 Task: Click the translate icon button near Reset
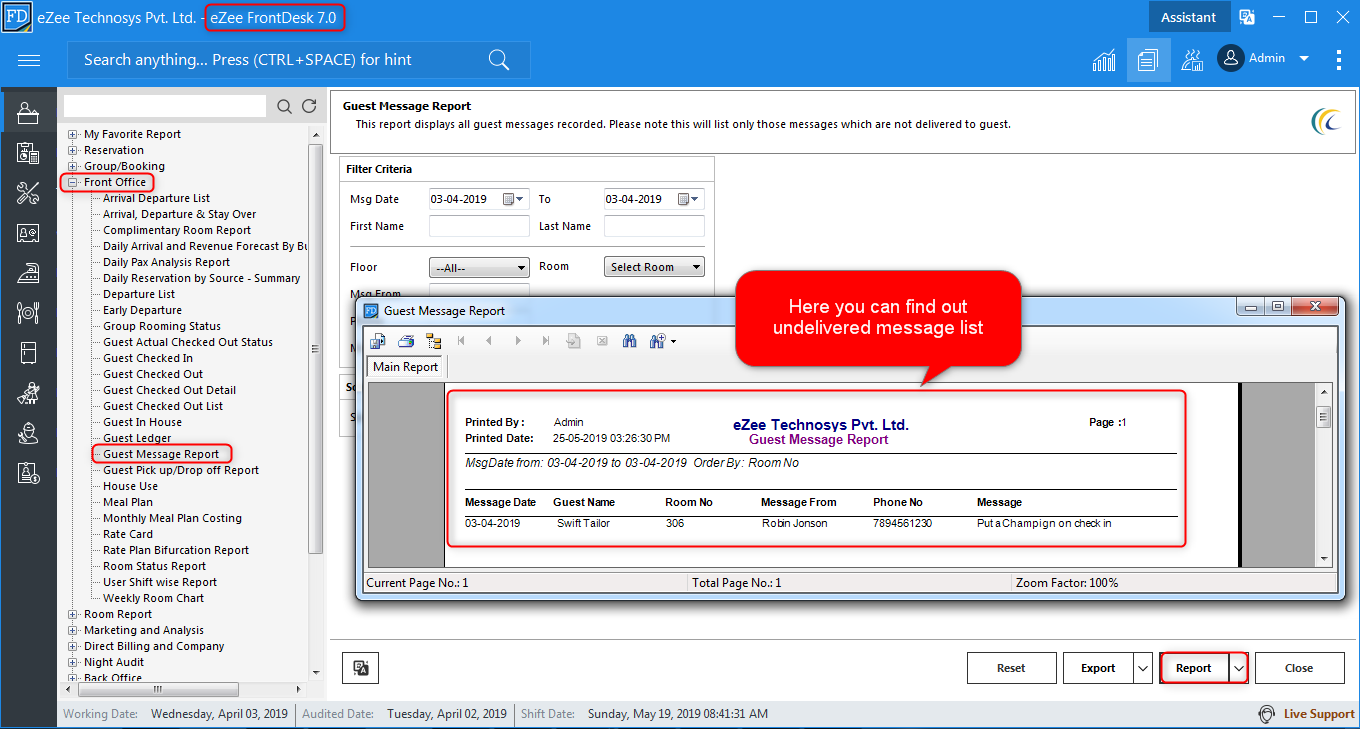click(360, 668)
